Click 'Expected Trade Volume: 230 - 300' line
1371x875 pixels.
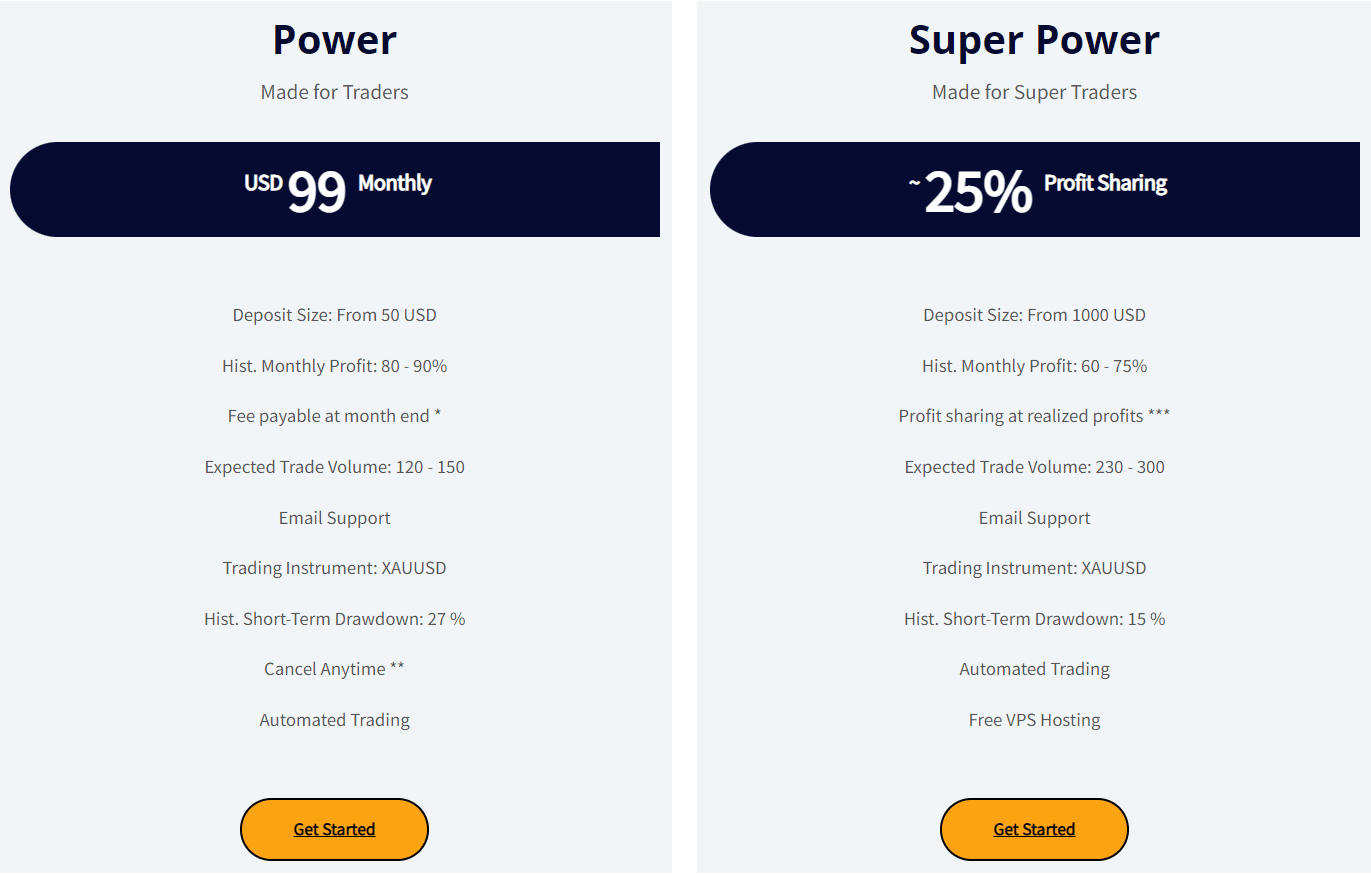(1034, 467)
